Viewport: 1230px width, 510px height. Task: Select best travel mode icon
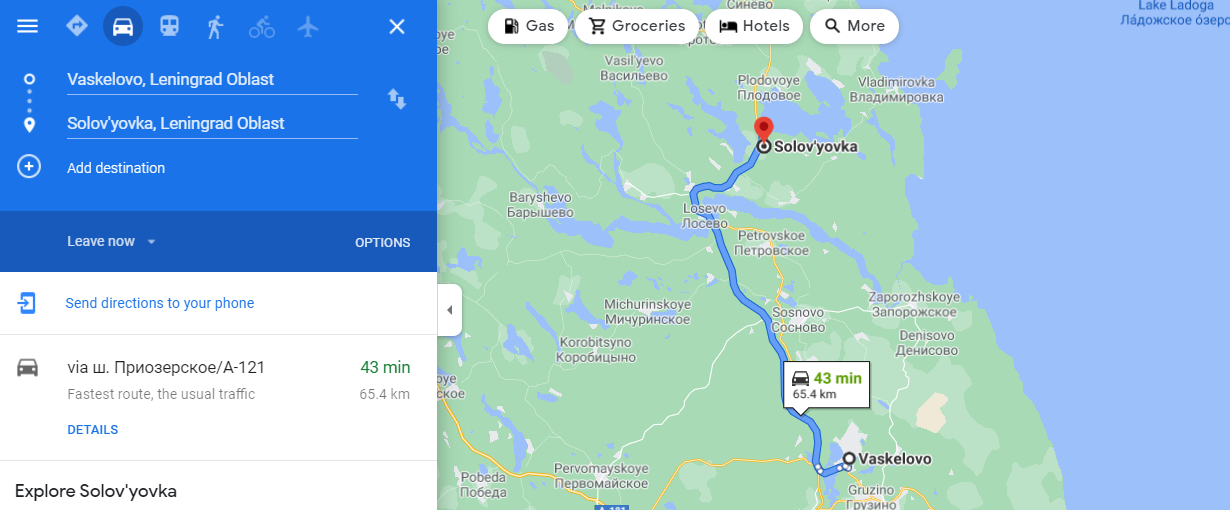pos(77,26)
